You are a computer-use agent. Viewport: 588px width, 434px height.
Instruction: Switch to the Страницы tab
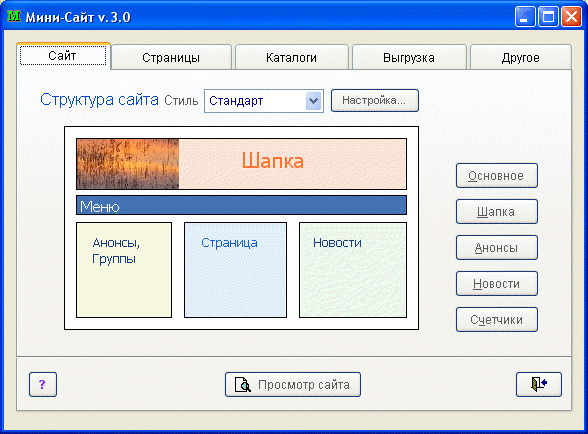pyautogui.click(x=171, y=57)
